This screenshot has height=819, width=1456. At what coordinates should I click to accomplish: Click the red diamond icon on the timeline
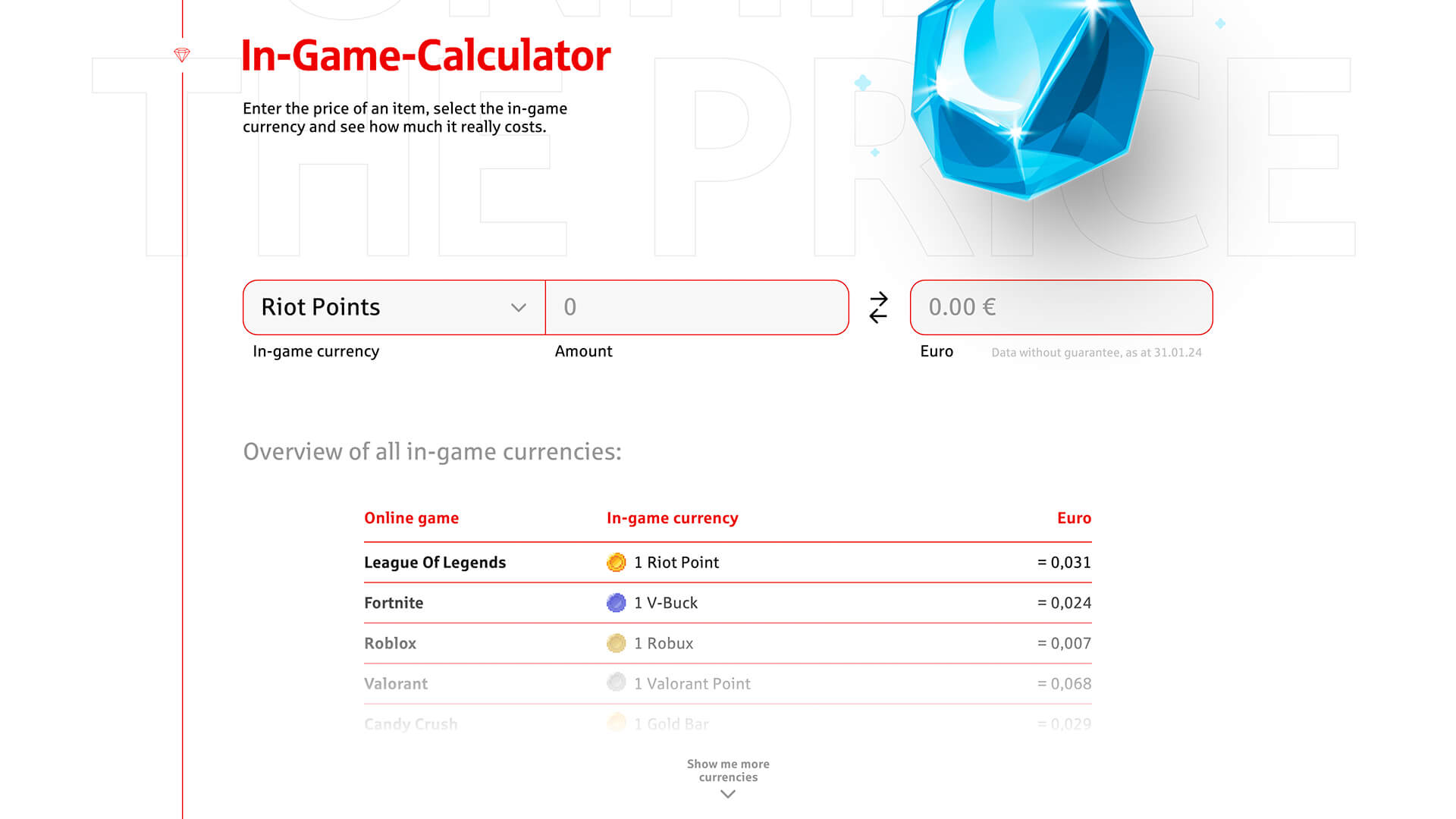click(182, 55)
